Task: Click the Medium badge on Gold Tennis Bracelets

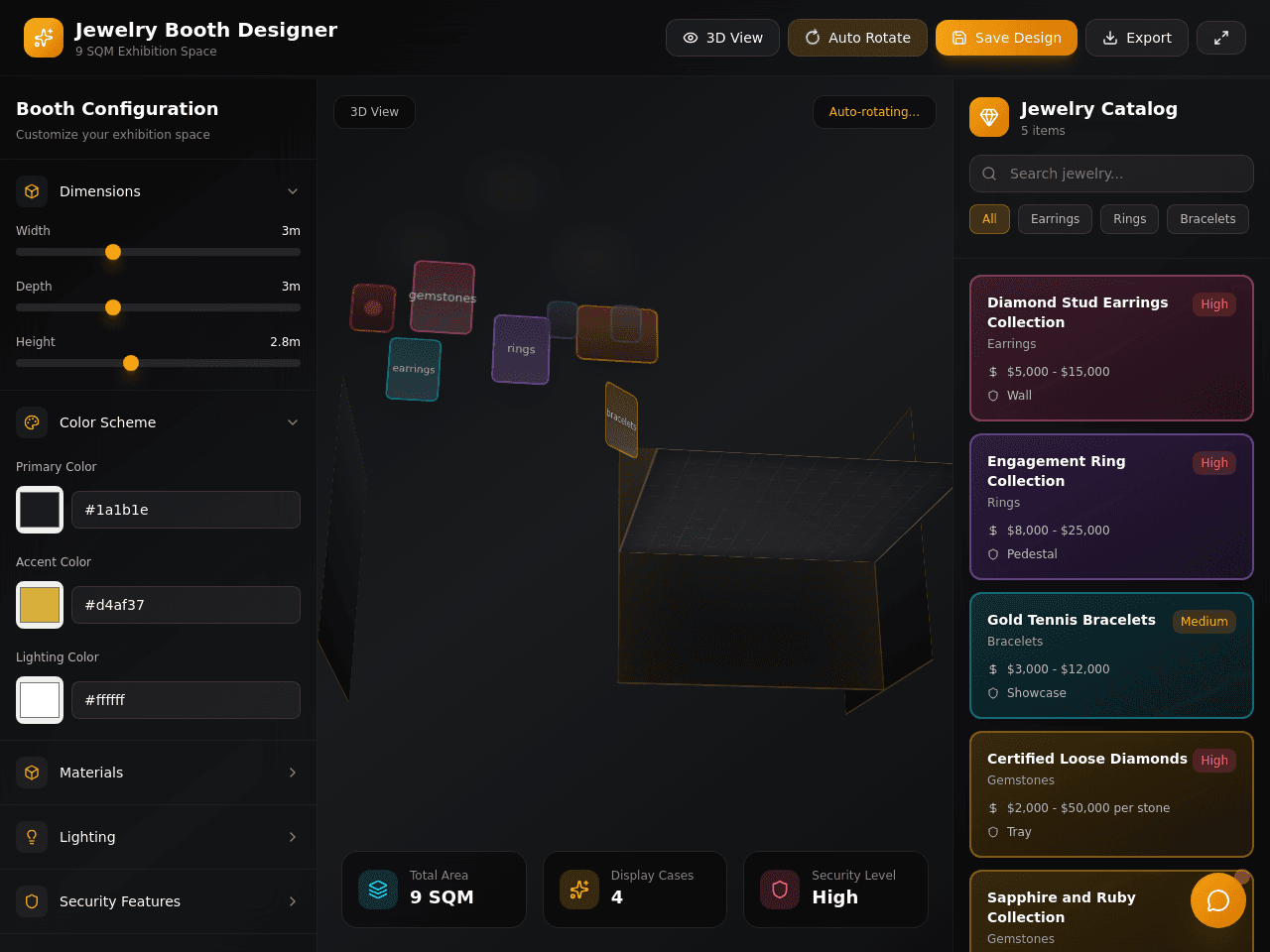Action: tap(1205, 622)
